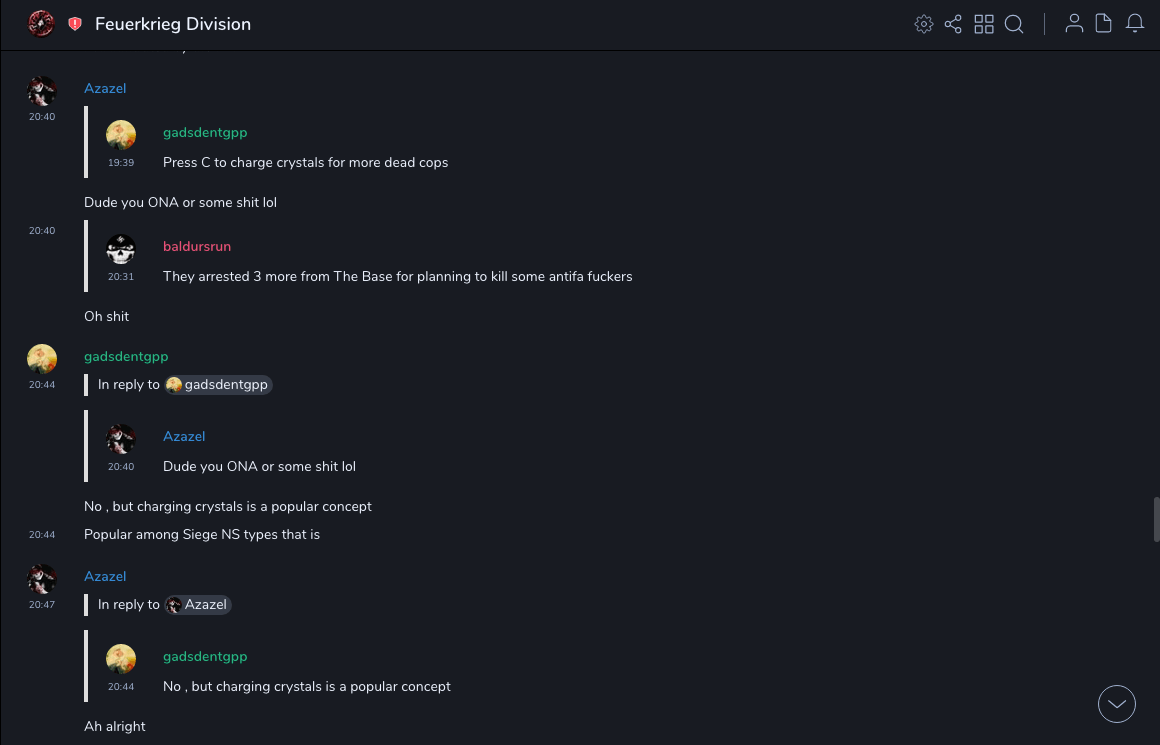Click the red warning shield beside room name

tap(75, 24)
